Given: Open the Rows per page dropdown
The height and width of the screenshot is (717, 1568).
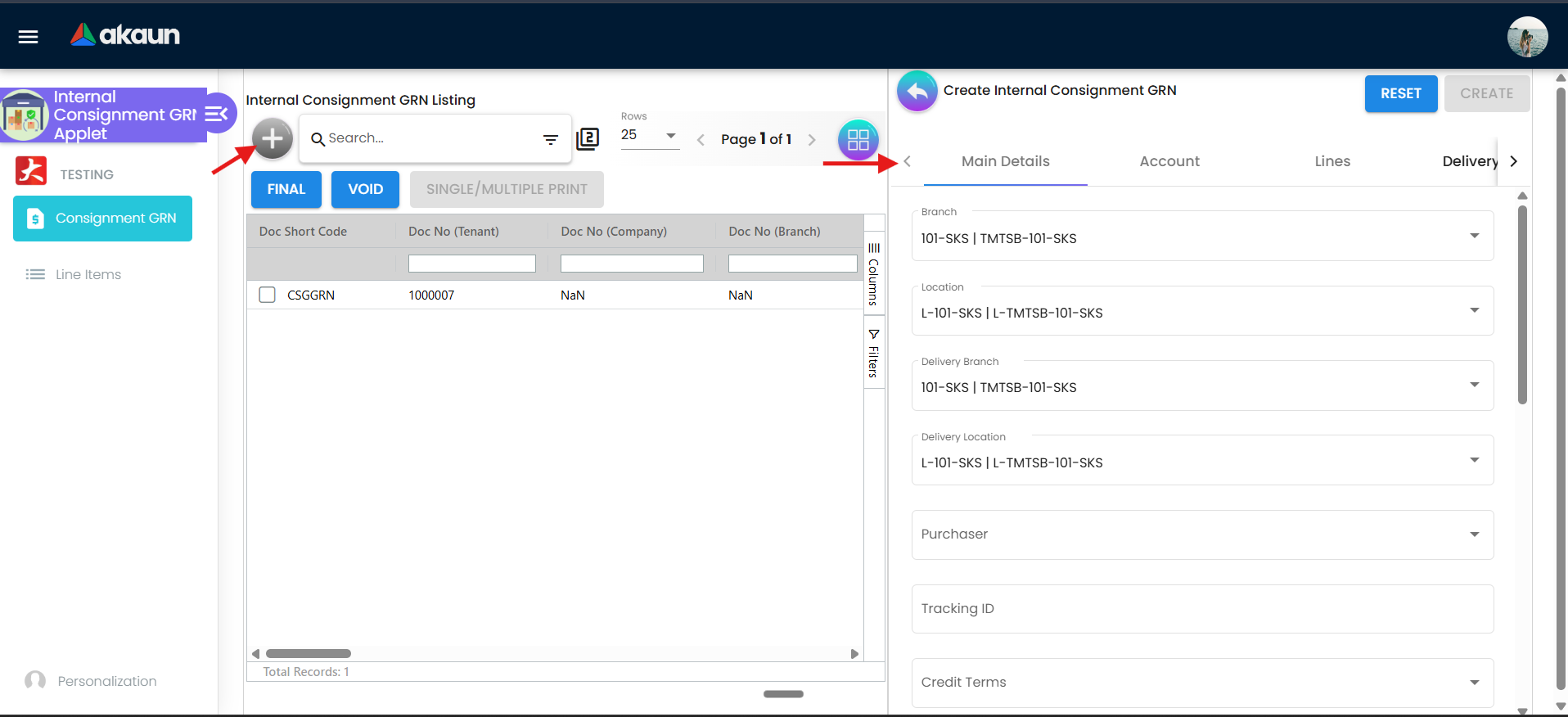Looking at the screenshot, I should [x=649, y=135].
